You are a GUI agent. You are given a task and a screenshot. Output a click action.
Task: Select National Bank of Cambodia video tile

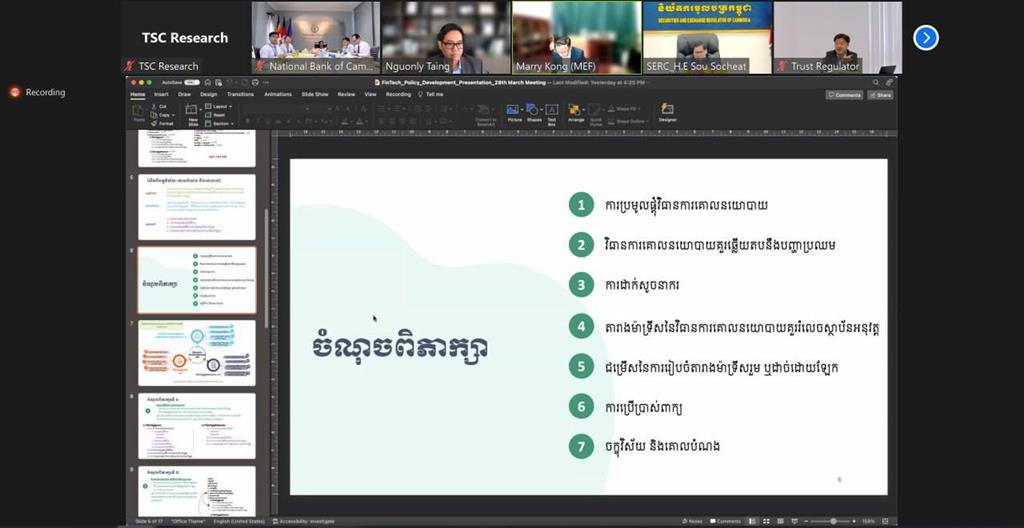316,37
